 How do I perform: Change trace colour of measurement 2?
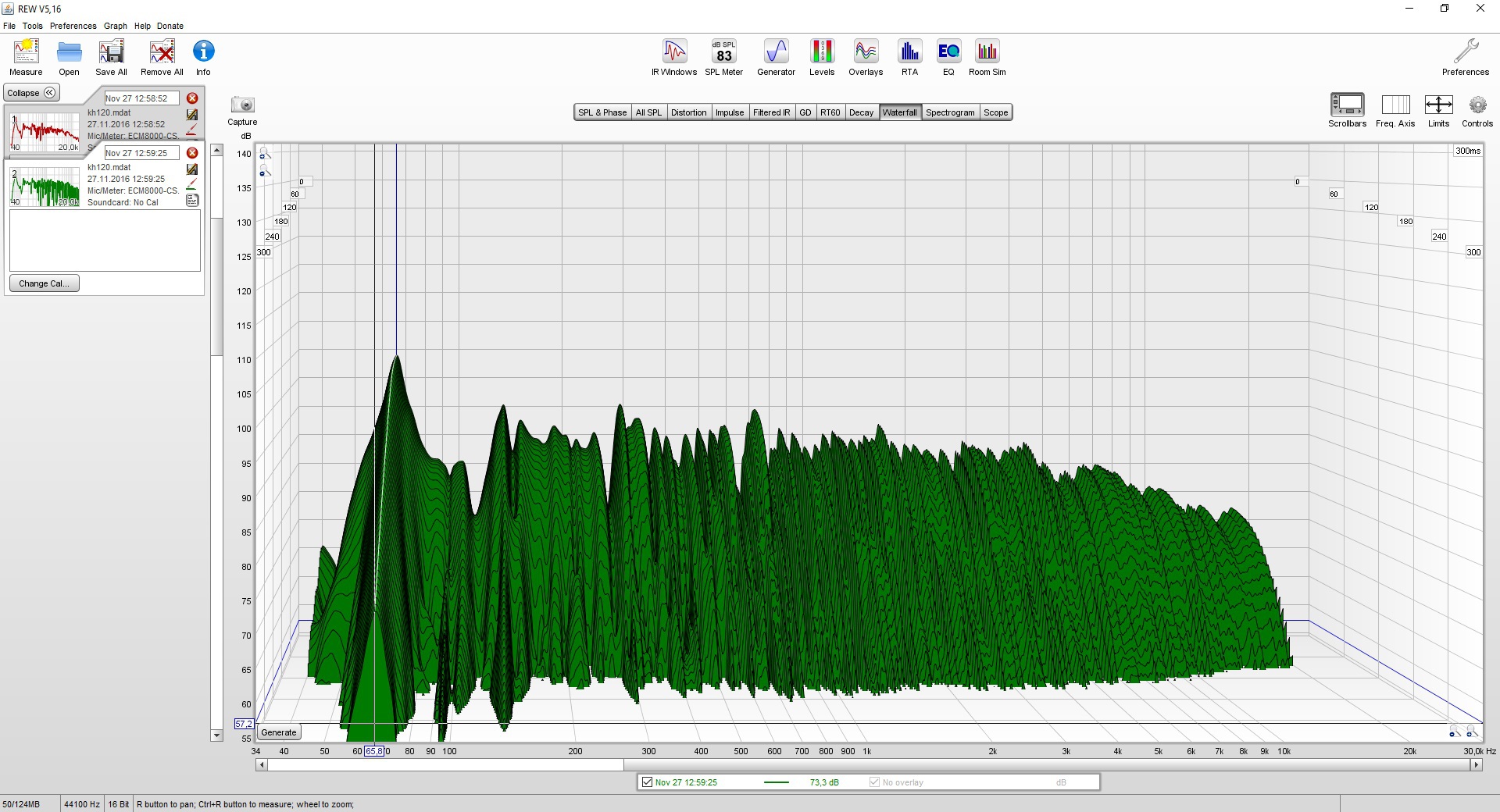point(192,184)
